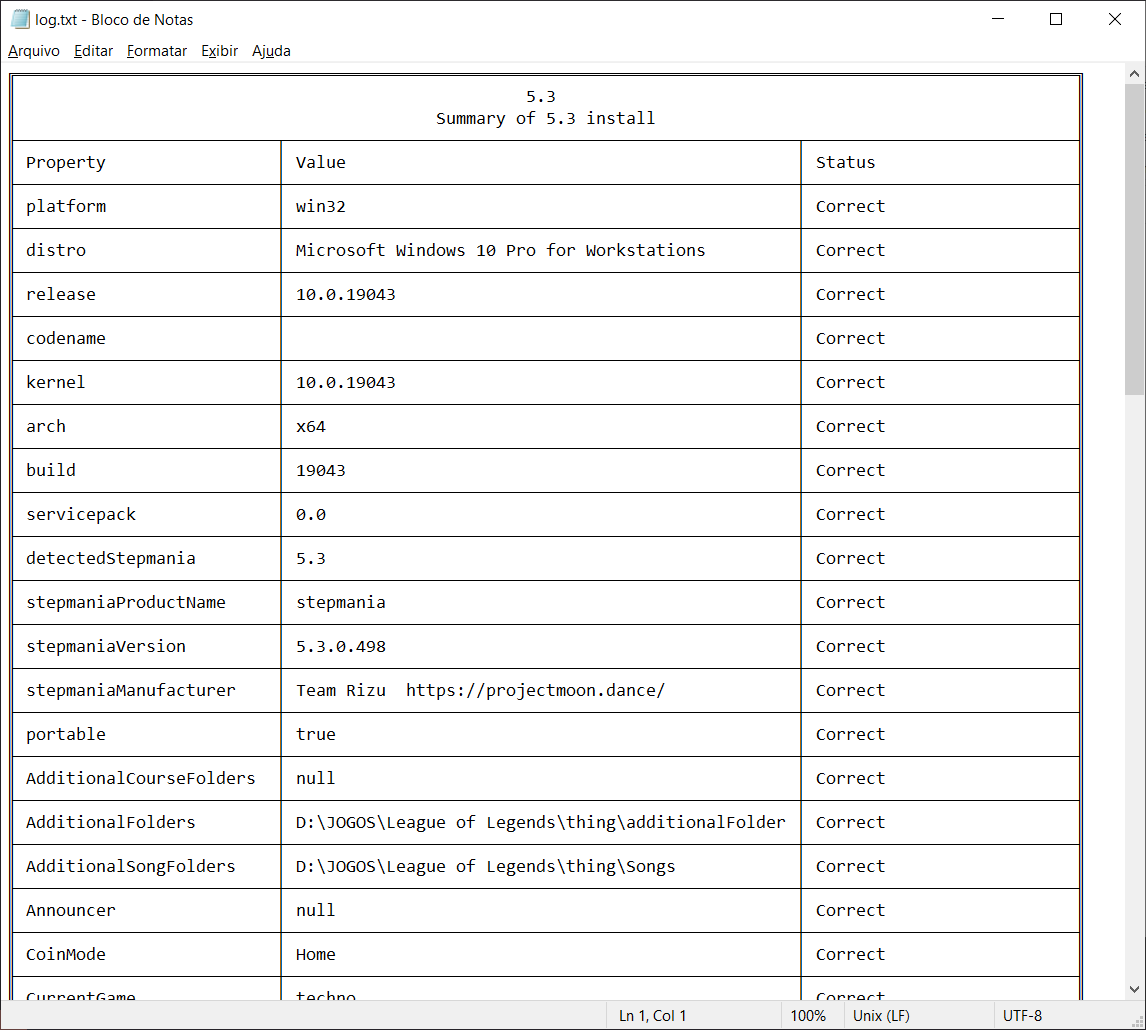Click 'Correct' status in CoinMode row
The height and width of the screenshot is (1030, 1146).
click(x=850, y=954)
